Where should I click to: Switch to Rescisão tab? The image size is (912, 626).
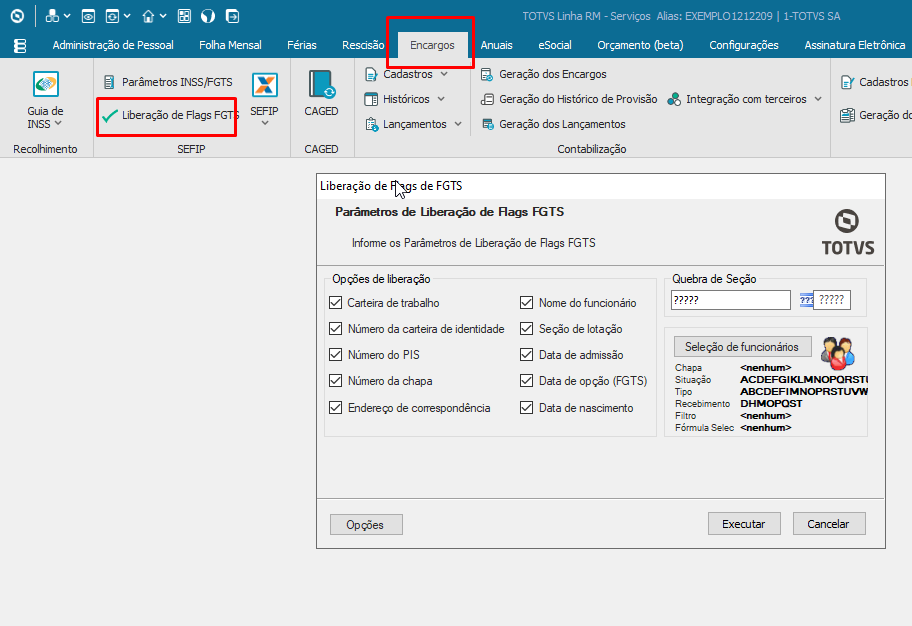[x=363, y=45]
